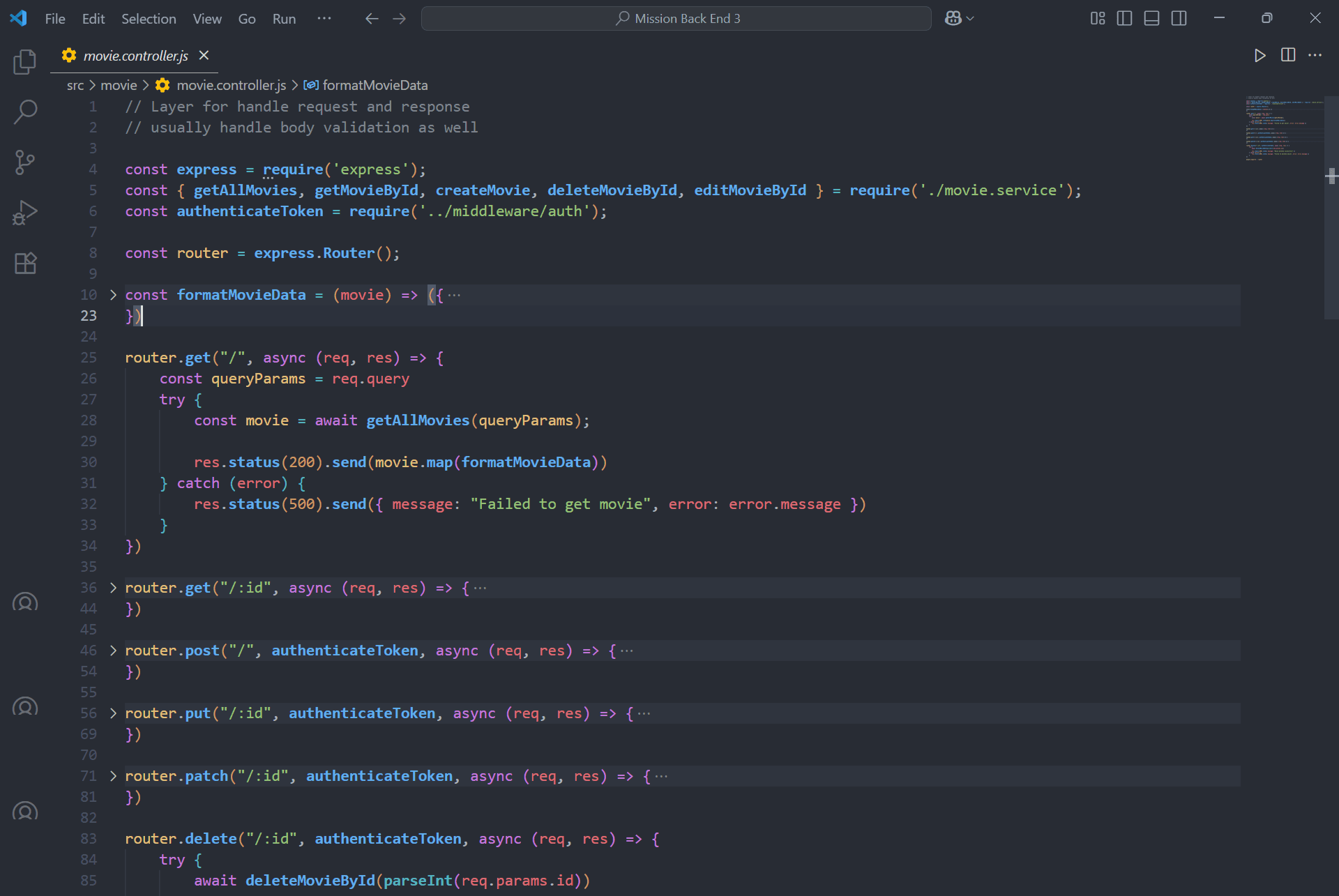This screenshot has height=896, width=1339.
Task: Click the minimap code overview
Action: tap(1283, 128)
